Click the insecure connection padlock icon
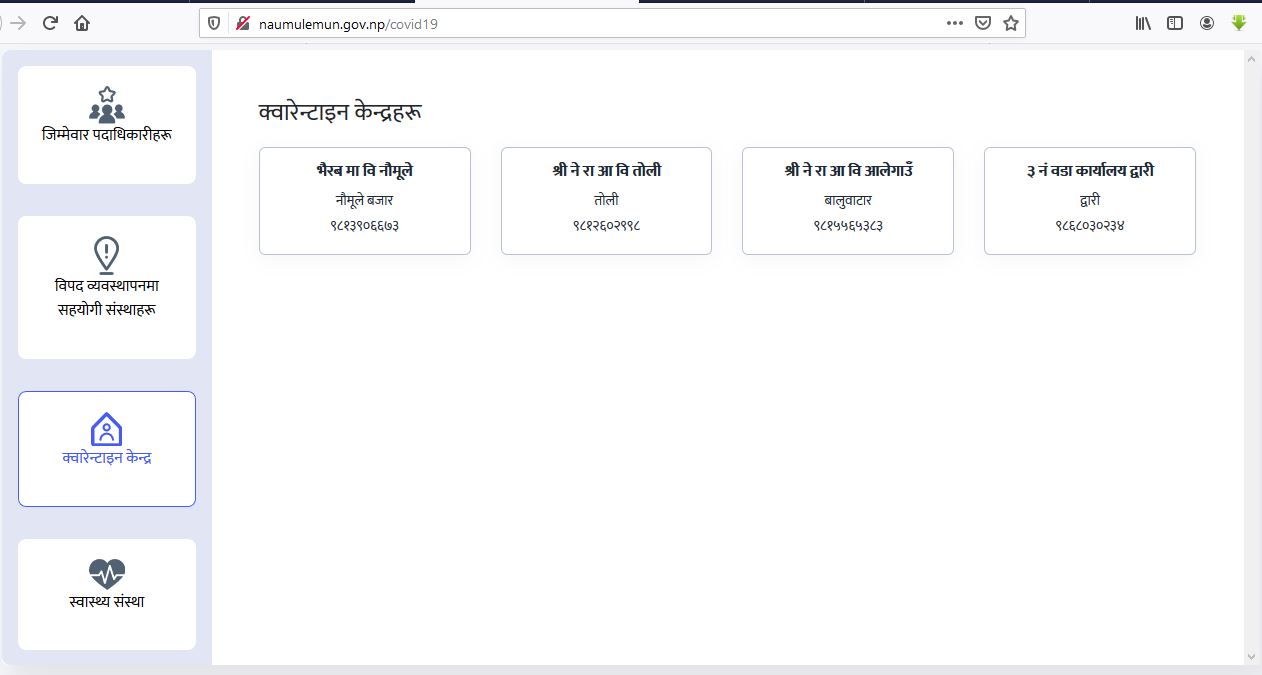The image size is (1262, 675). point(241,23)
